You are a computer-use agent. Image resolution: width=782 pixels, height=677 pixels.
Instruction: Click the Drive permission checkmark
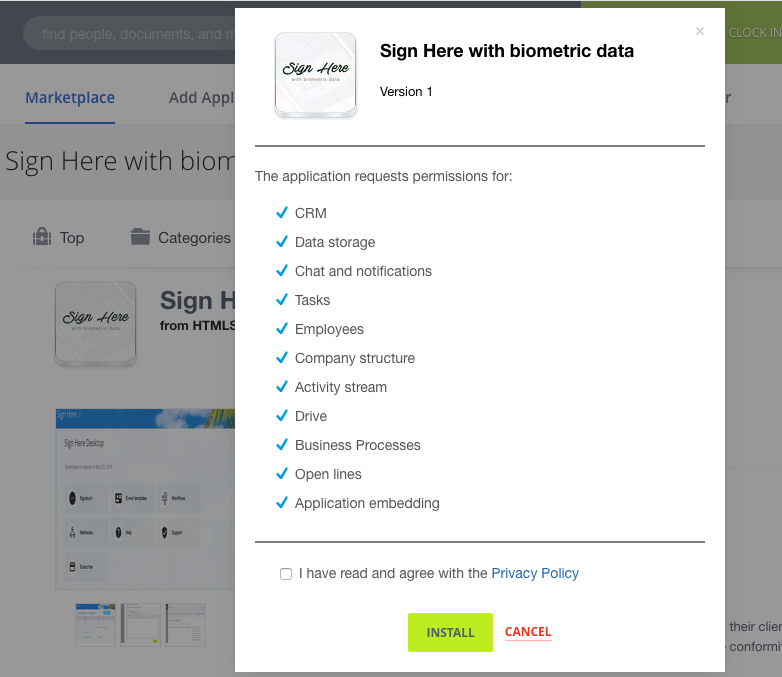click(x=282, y=416)
